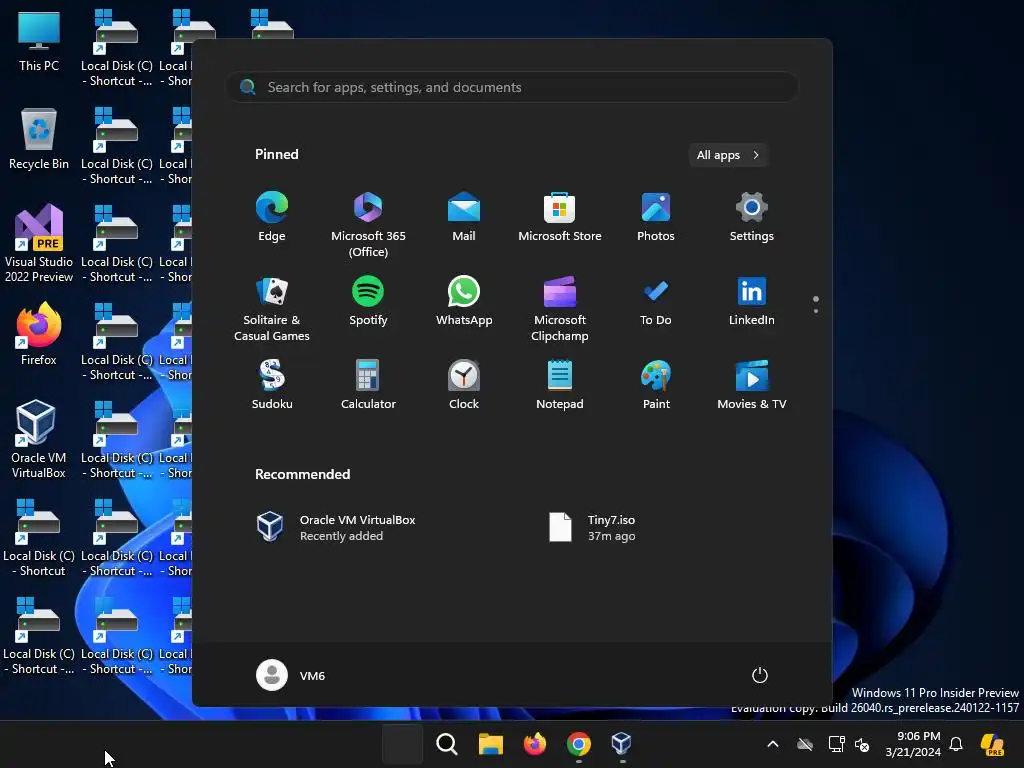Select Firefox desktop shortcut

coord(39,334)
